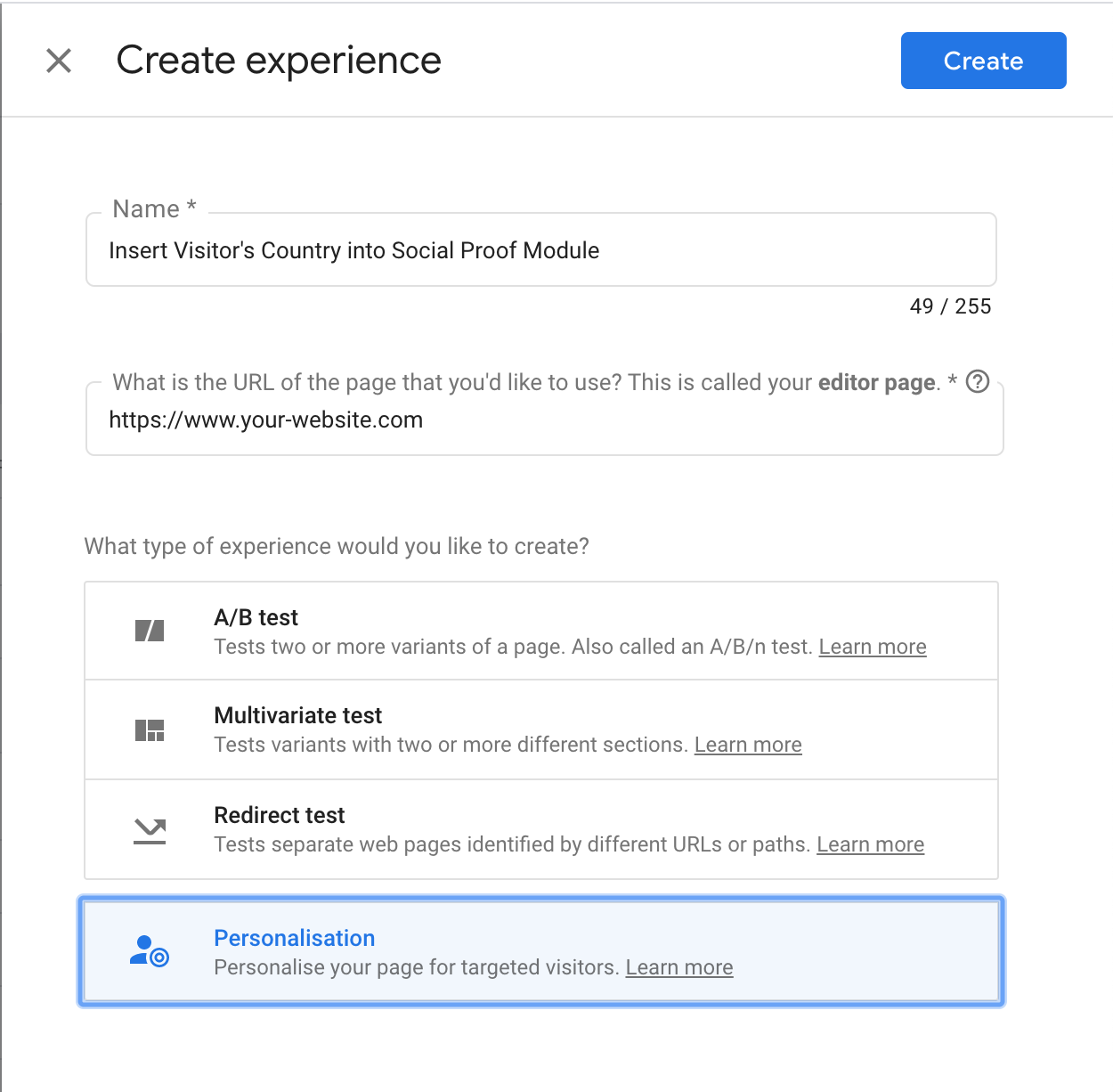Screen dimensions: 1113x1092
Task: Open the editor page help icon
Action: click(x=978, y=382)
